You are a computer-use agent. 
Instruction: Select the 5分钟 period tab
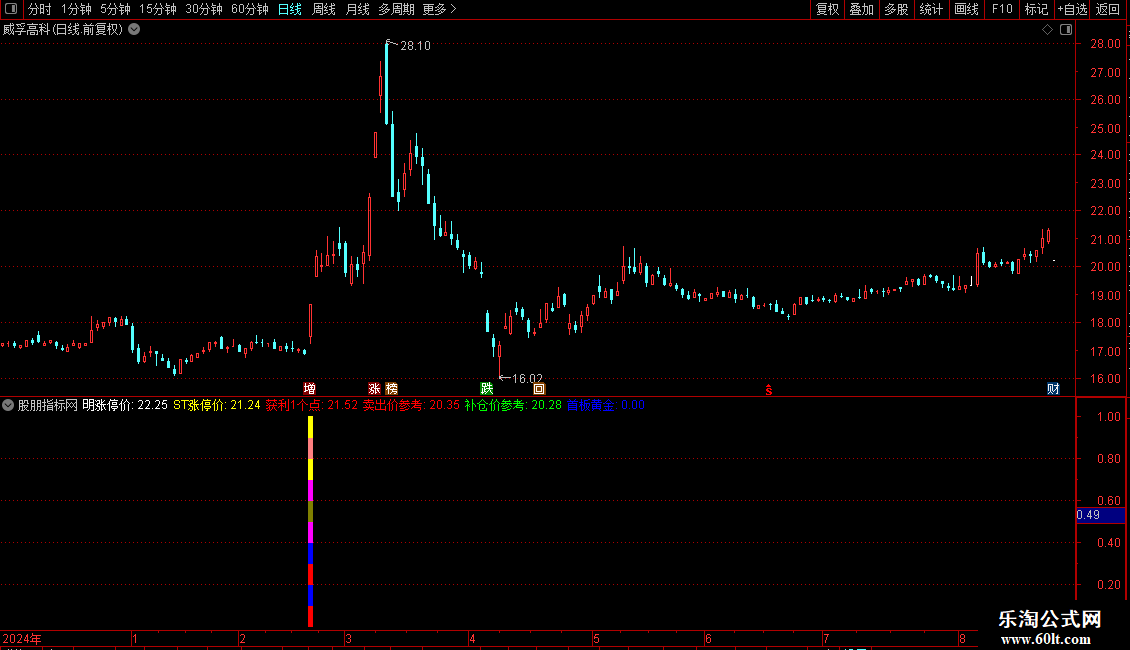tap(115, 9)
